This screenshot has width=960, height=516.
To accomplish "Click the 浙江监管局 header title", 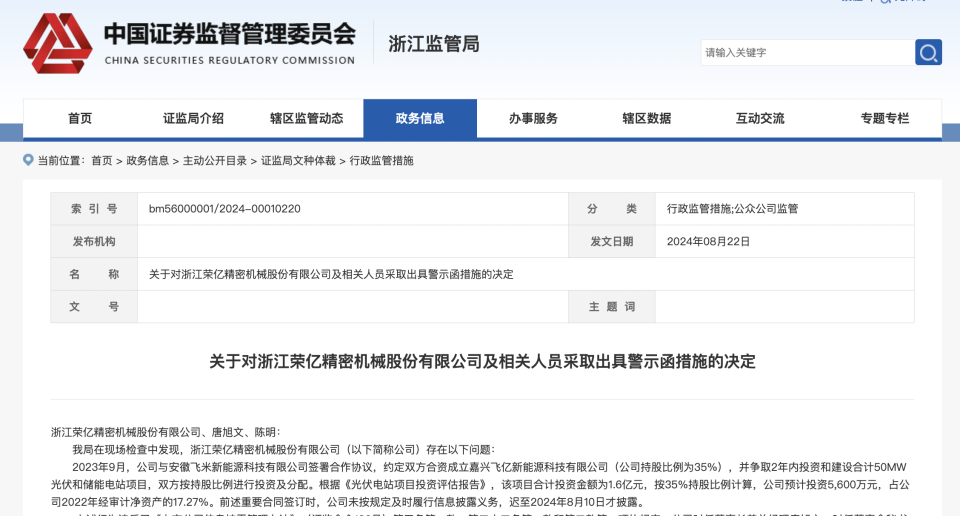I will click(x=433, y=44).
